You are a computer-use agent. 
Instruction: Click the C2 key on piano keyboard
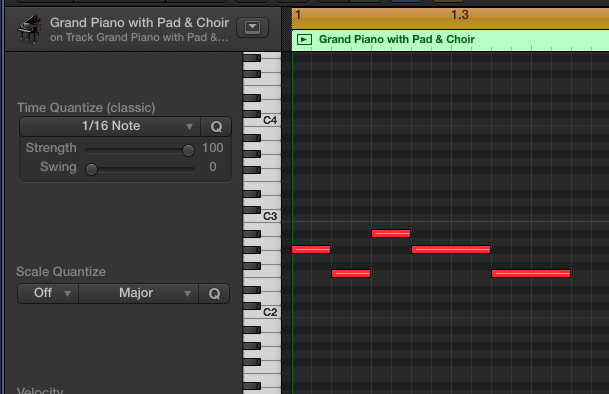[262, 312]
